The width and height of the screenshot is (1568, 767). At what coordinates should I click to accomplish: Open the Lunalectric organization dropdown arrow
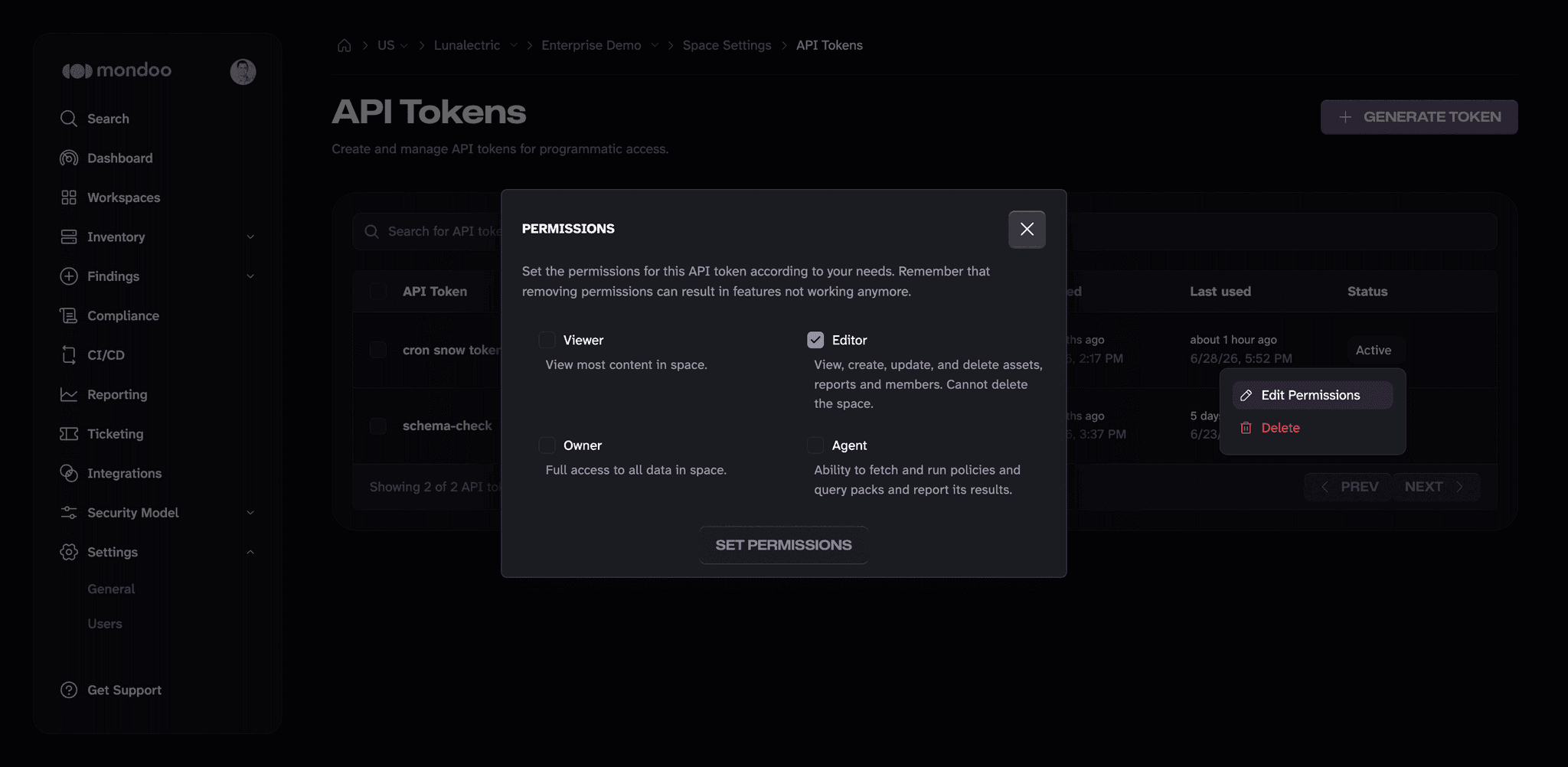[x=514, y=45]
